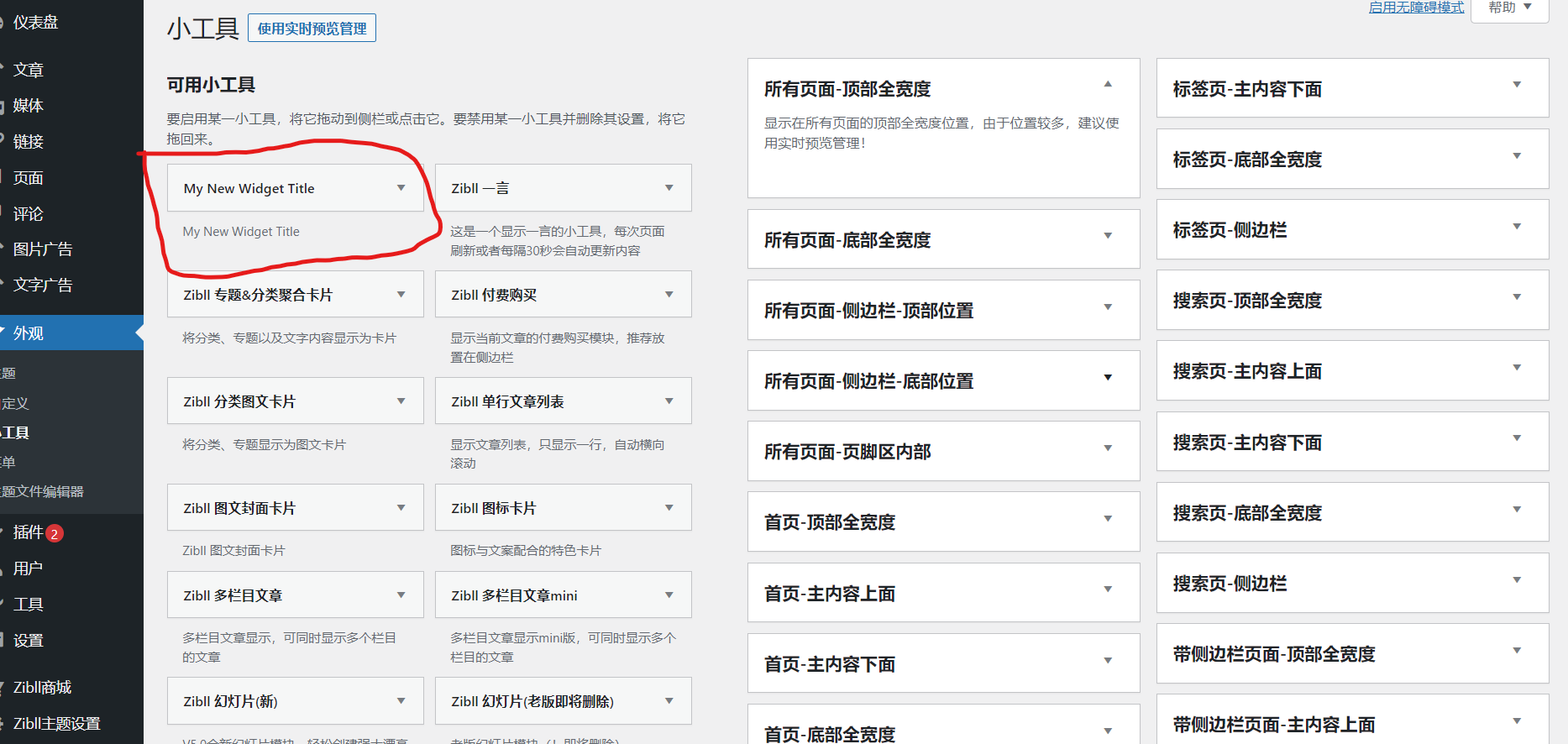Expand the 首页-顶部全宽度 area
This screenshot has height=744, width=1568.
pyautogui.click(x=1108, y=519)
